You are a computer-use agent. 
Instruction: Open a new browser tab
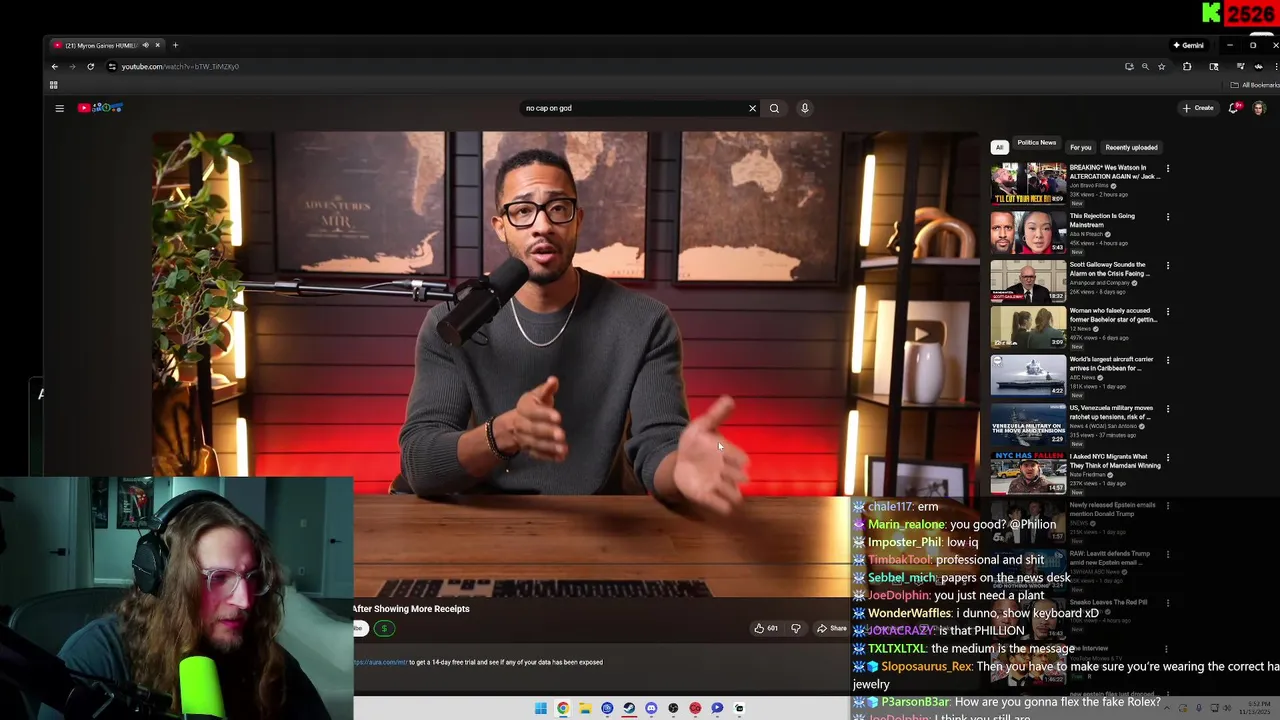pyautogui.click(x=175, y=45)
